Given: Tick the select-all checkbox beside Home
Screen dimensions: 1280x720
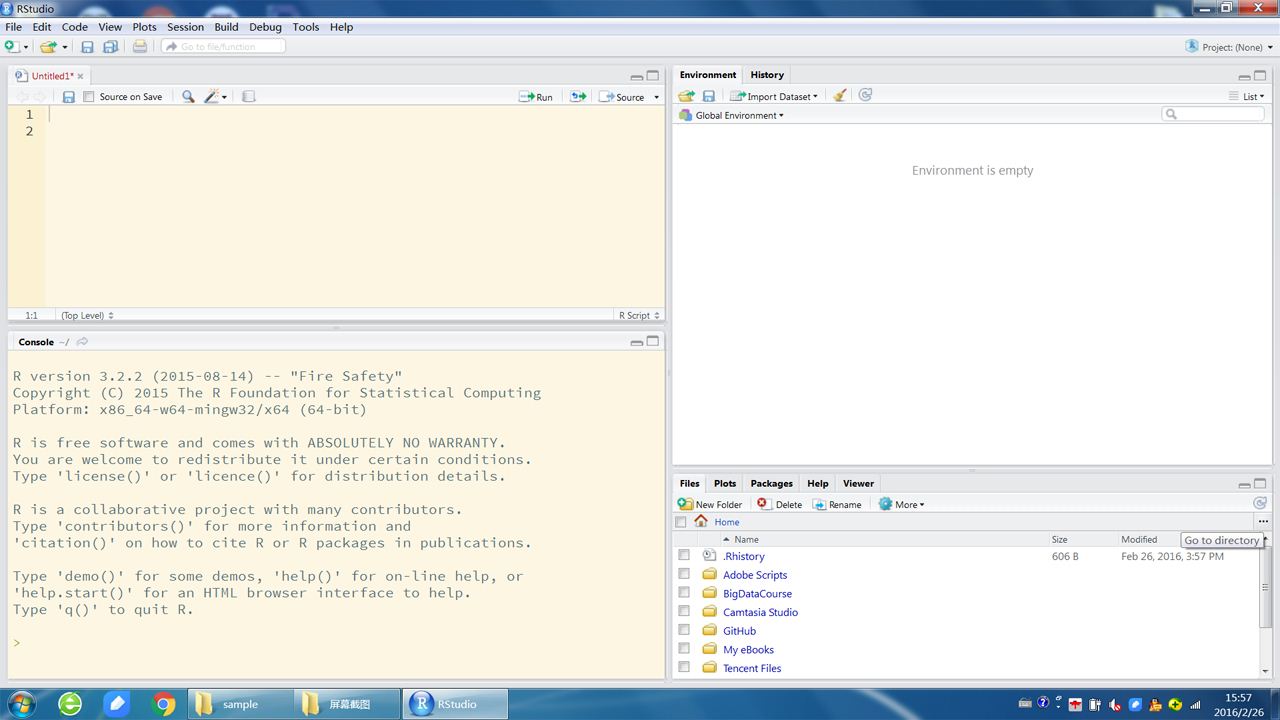Looking at the screenshot, I should pos(681,522).
